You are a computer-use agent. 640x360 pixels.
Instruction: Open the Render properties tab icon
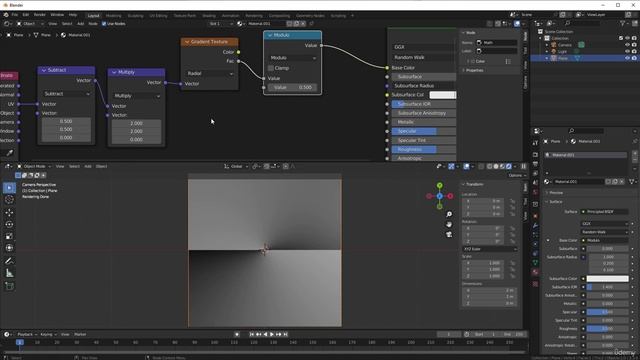535,155
